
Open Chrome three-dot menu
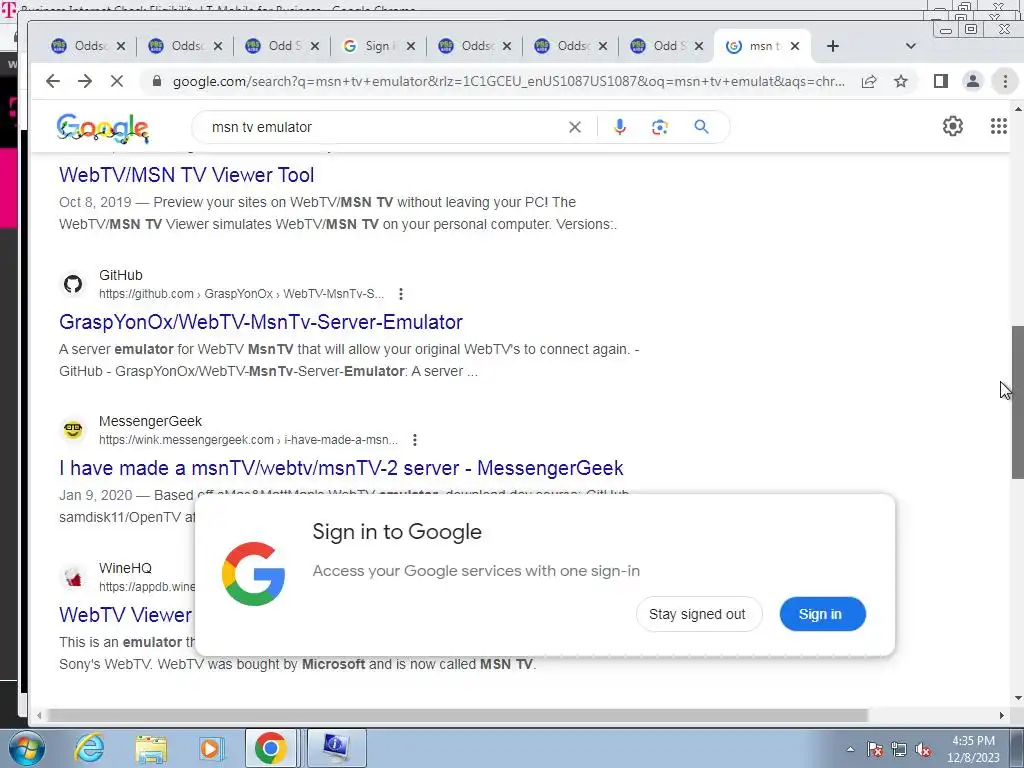pyautogui.click(x=1005, y=81)
